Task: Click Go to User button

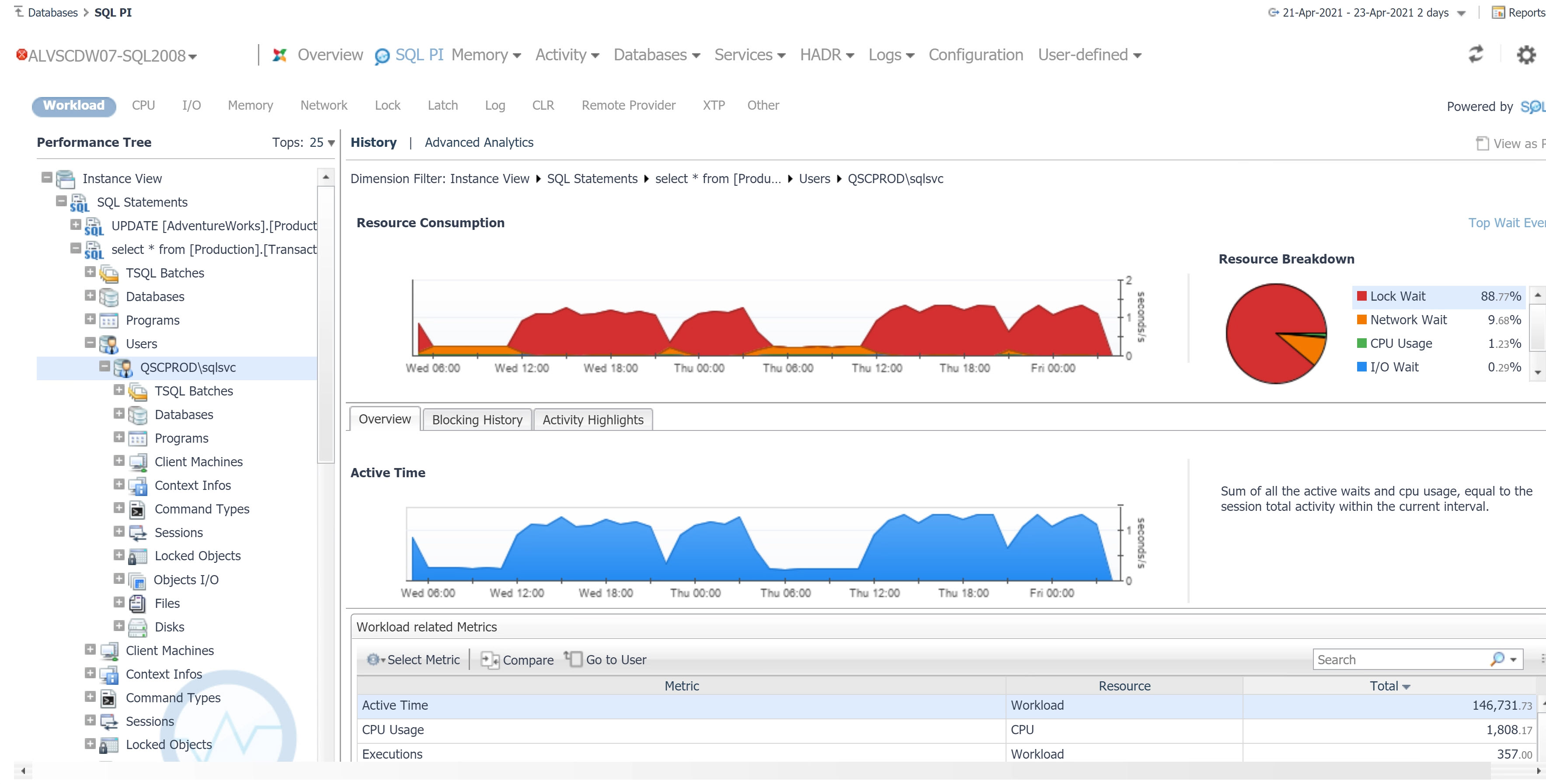Action: 606,660
